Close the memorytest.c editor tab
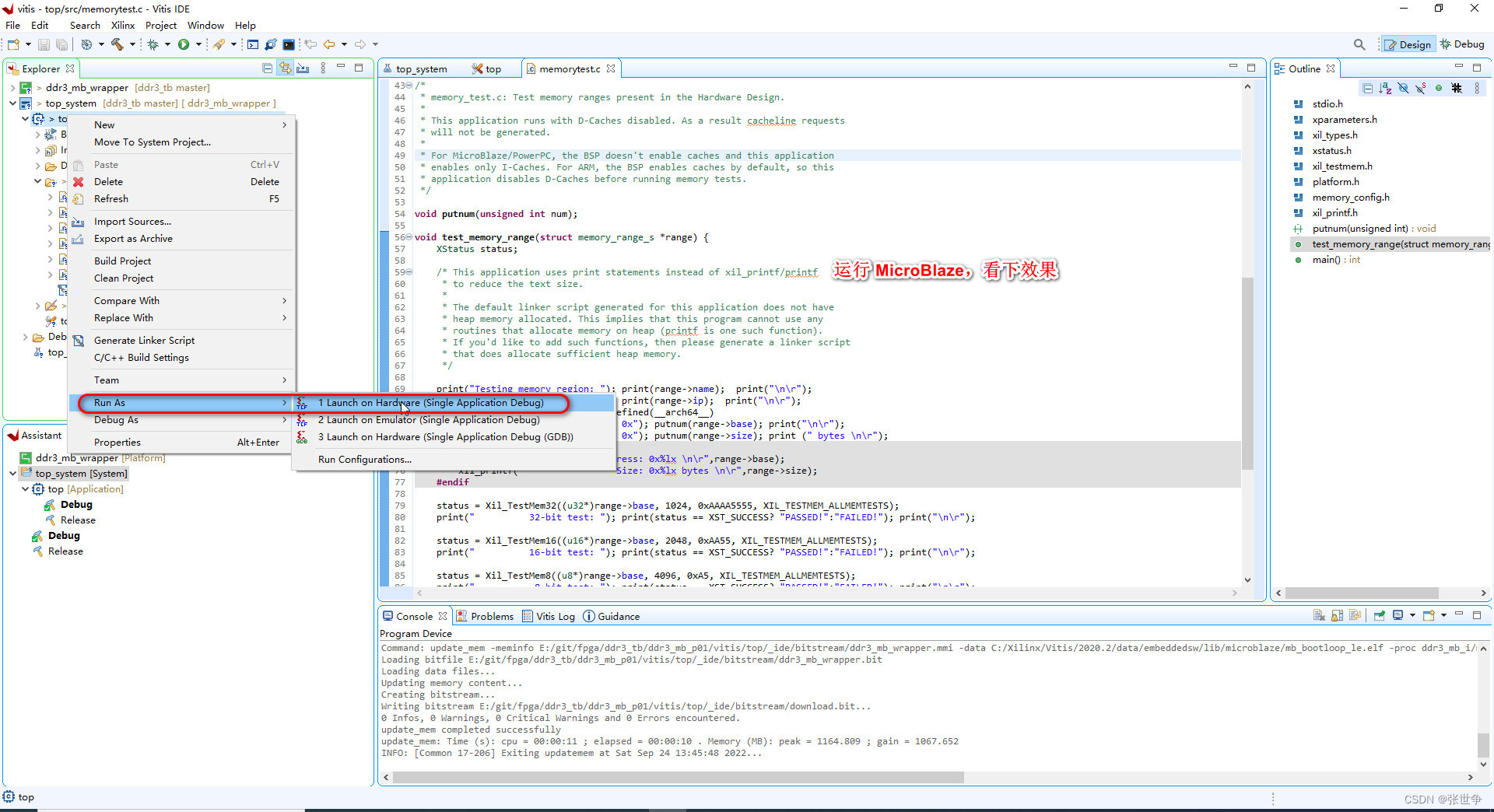This screenshot has width=1494, height=812. click(611, 68)
